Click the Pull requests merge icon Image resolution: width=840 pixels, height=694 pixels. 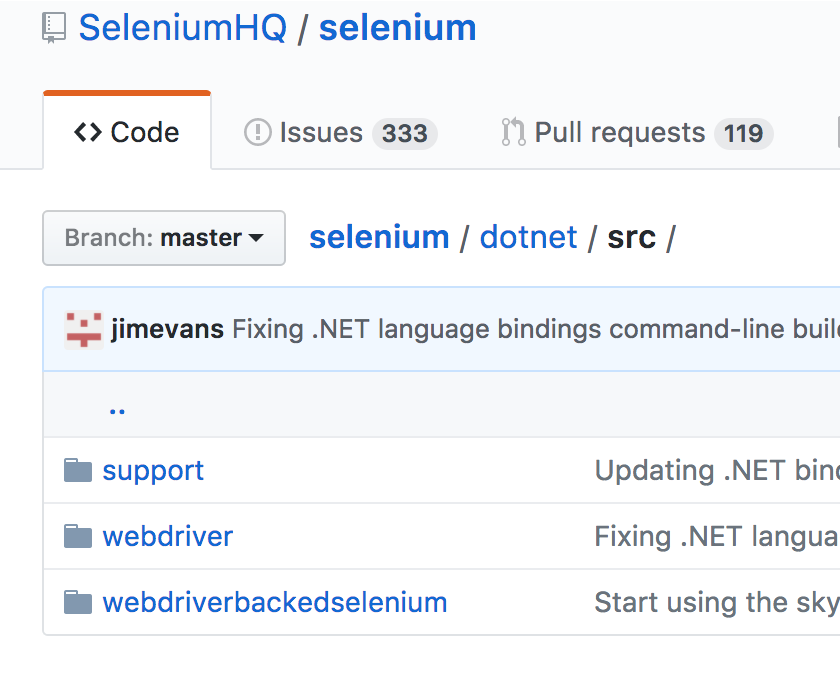pyautogui.click(x=513, y=132)
